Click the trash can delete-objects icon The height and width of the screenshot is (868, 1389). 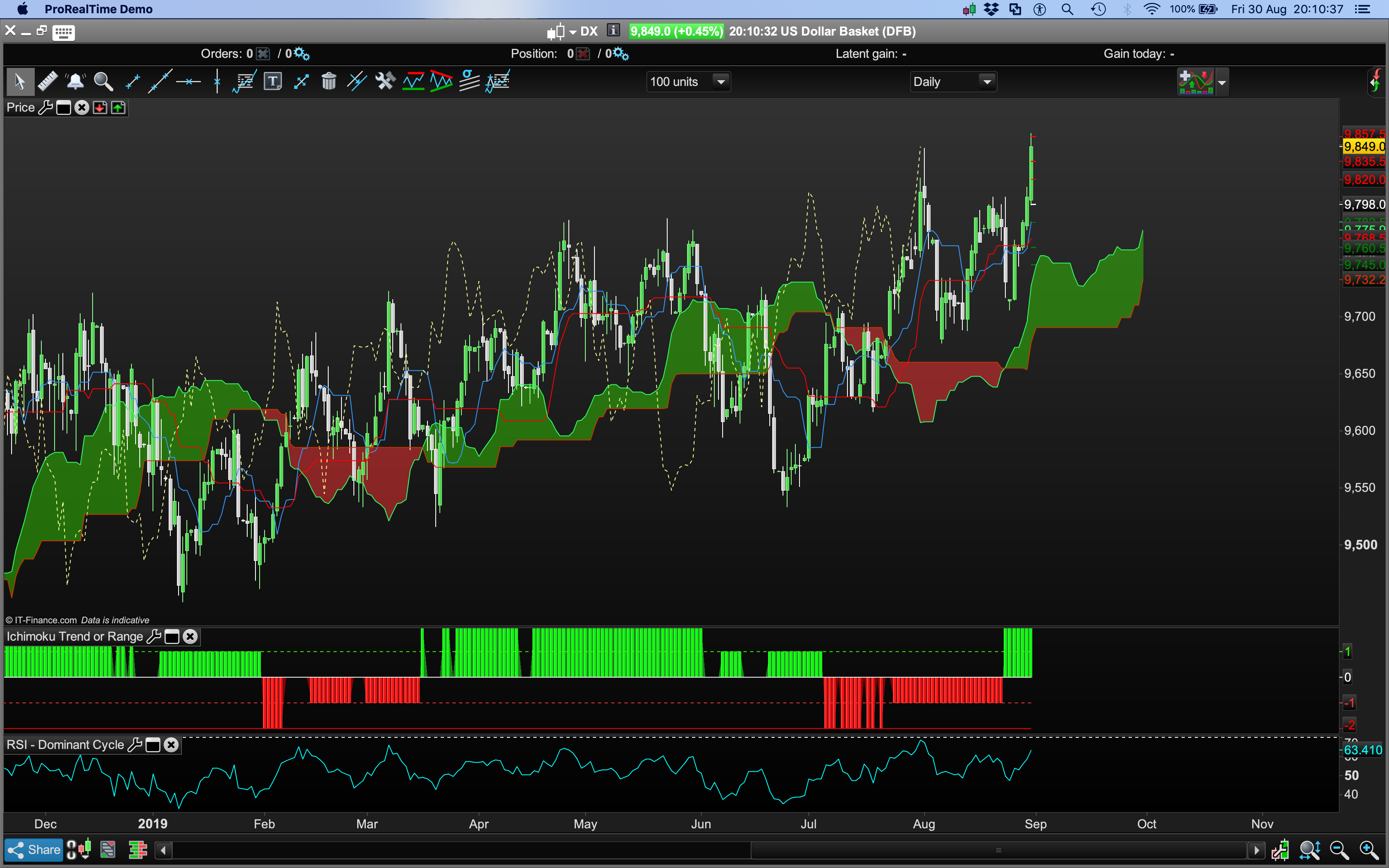[x=329, y=81]
